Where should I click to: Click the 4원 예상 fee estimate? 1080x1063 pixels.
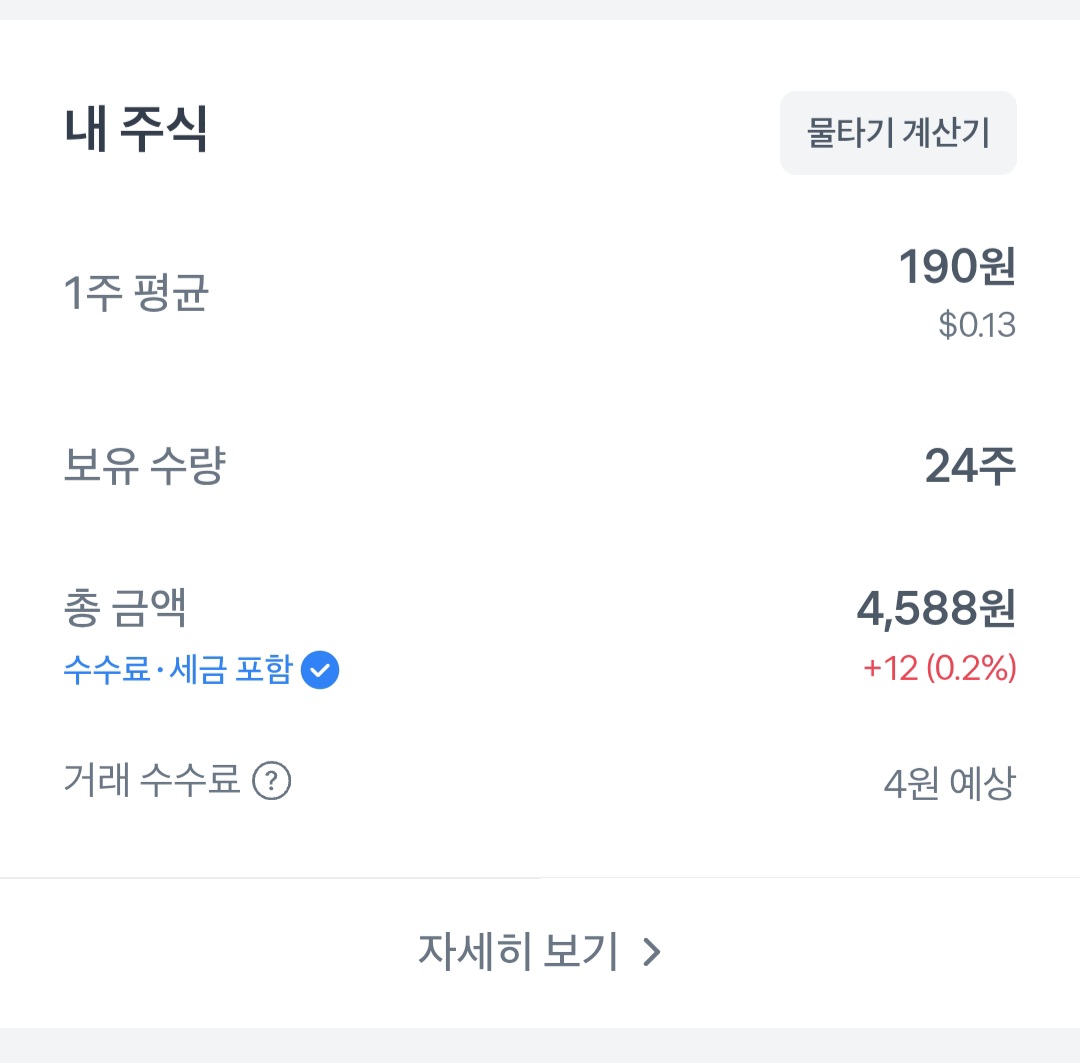click(x=950, y=783)
